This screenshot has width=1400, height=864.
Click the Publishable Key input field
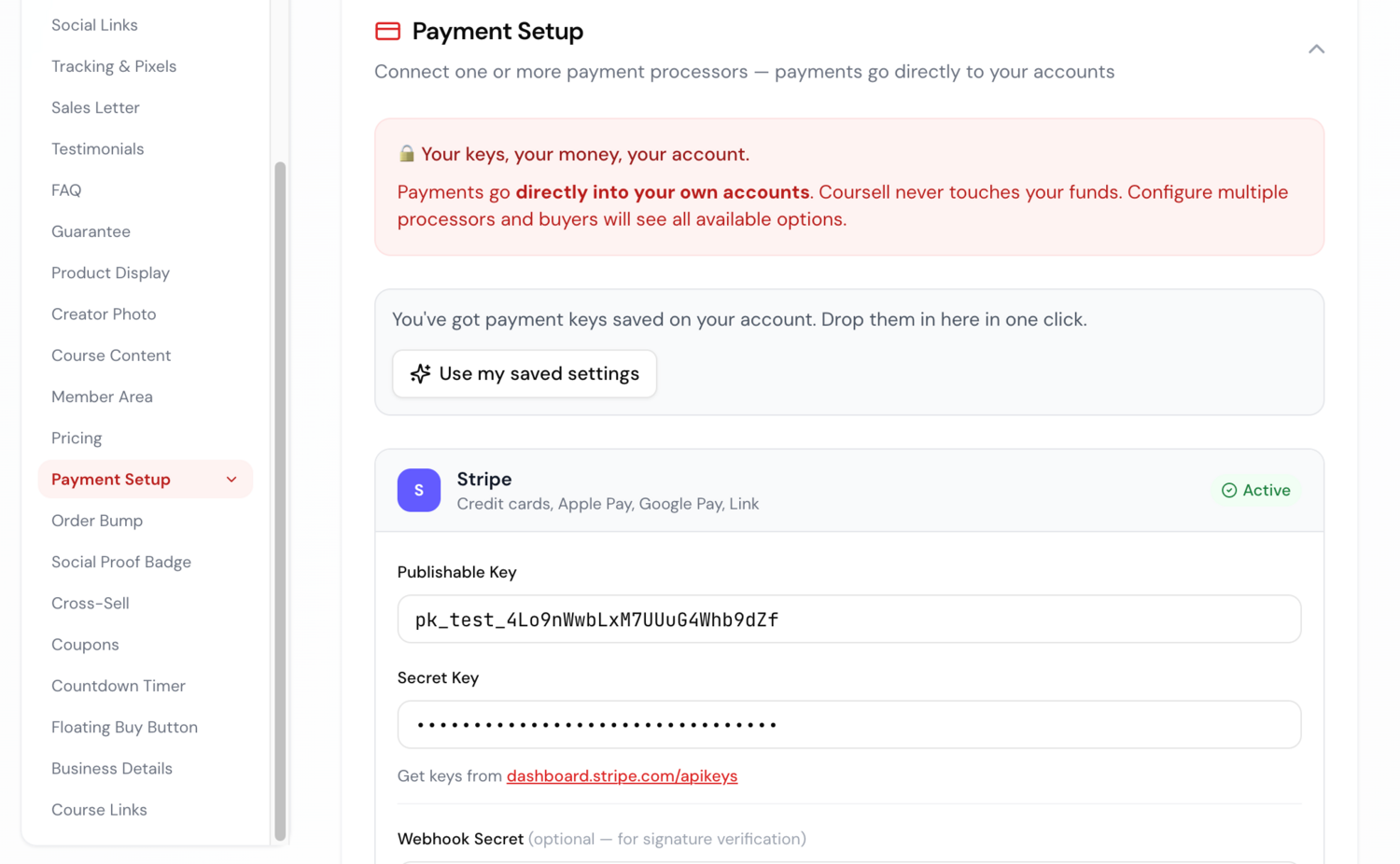849,620
